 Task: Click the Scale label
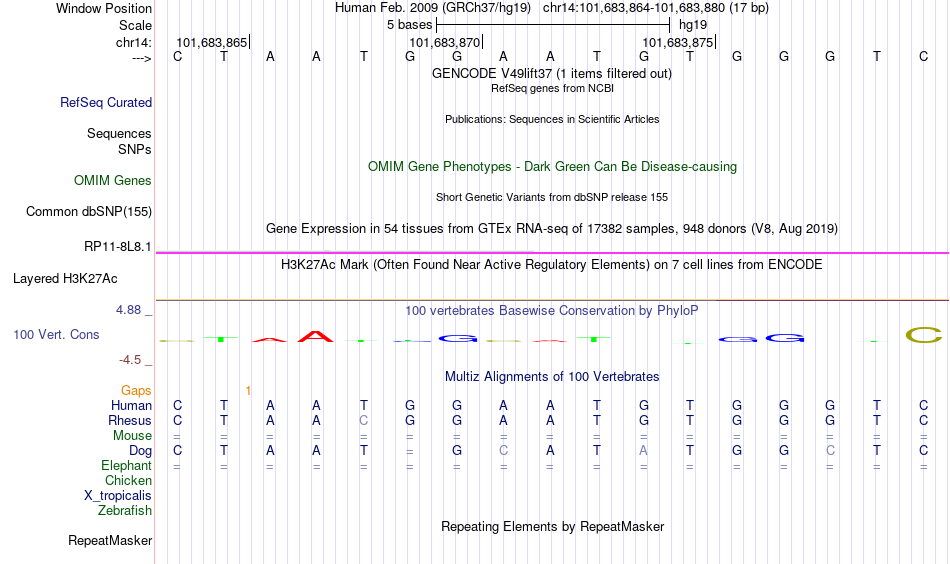(x=135, y=25)
